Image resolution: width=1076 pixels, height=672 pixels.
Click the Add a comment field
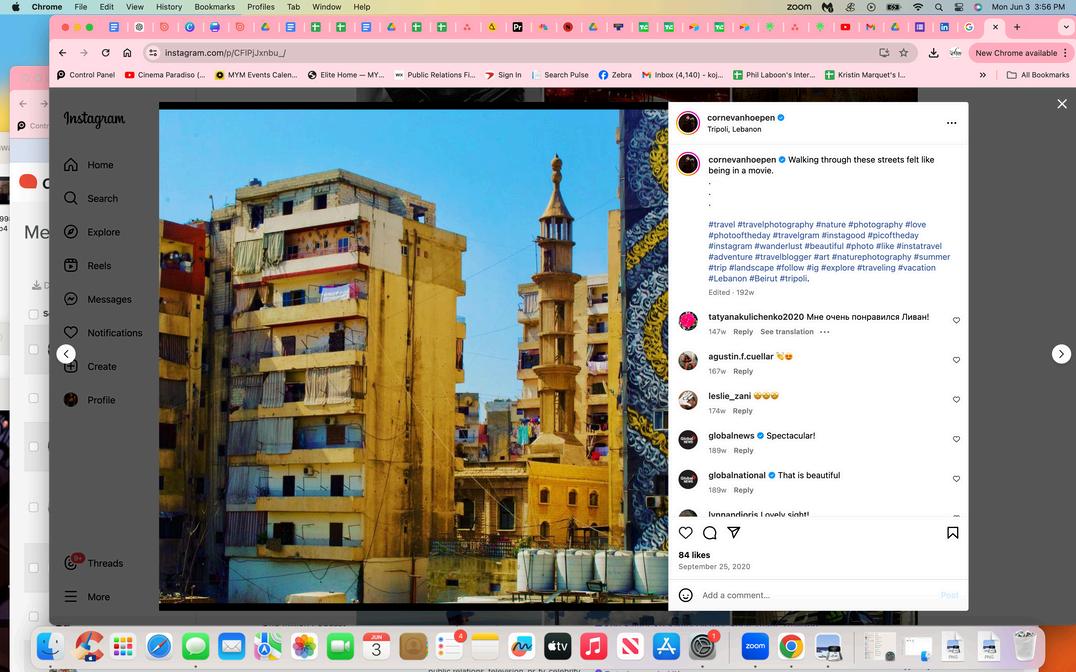[818, 595]
